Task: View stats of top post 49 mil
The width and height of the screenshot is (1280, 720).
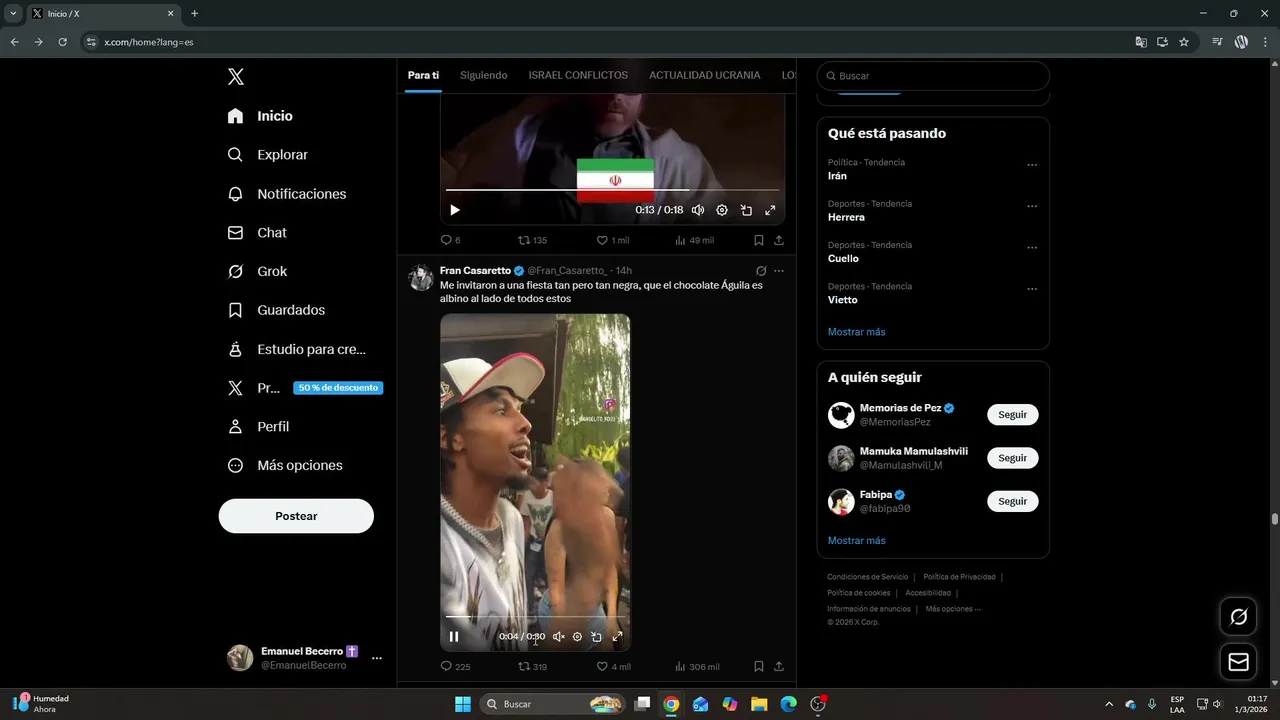Action: (x=694, y=240)
